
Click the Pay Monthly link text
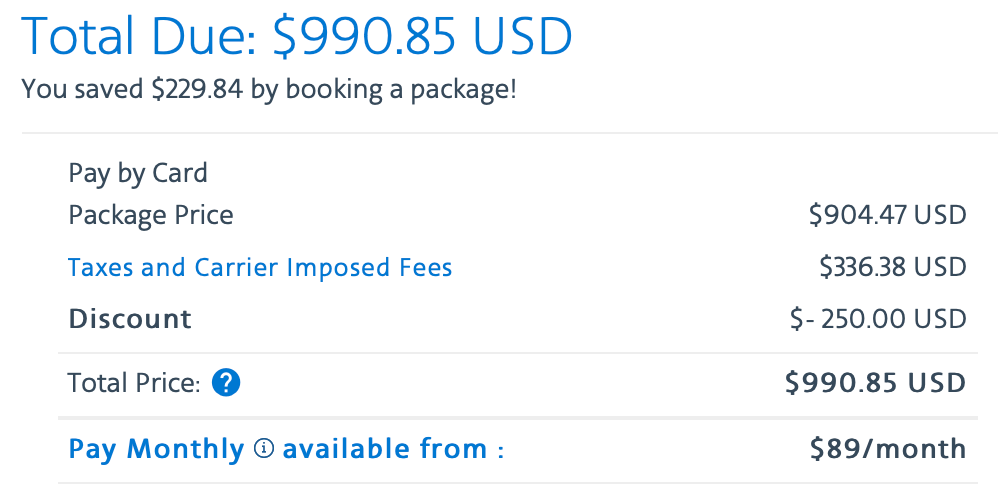156,450
